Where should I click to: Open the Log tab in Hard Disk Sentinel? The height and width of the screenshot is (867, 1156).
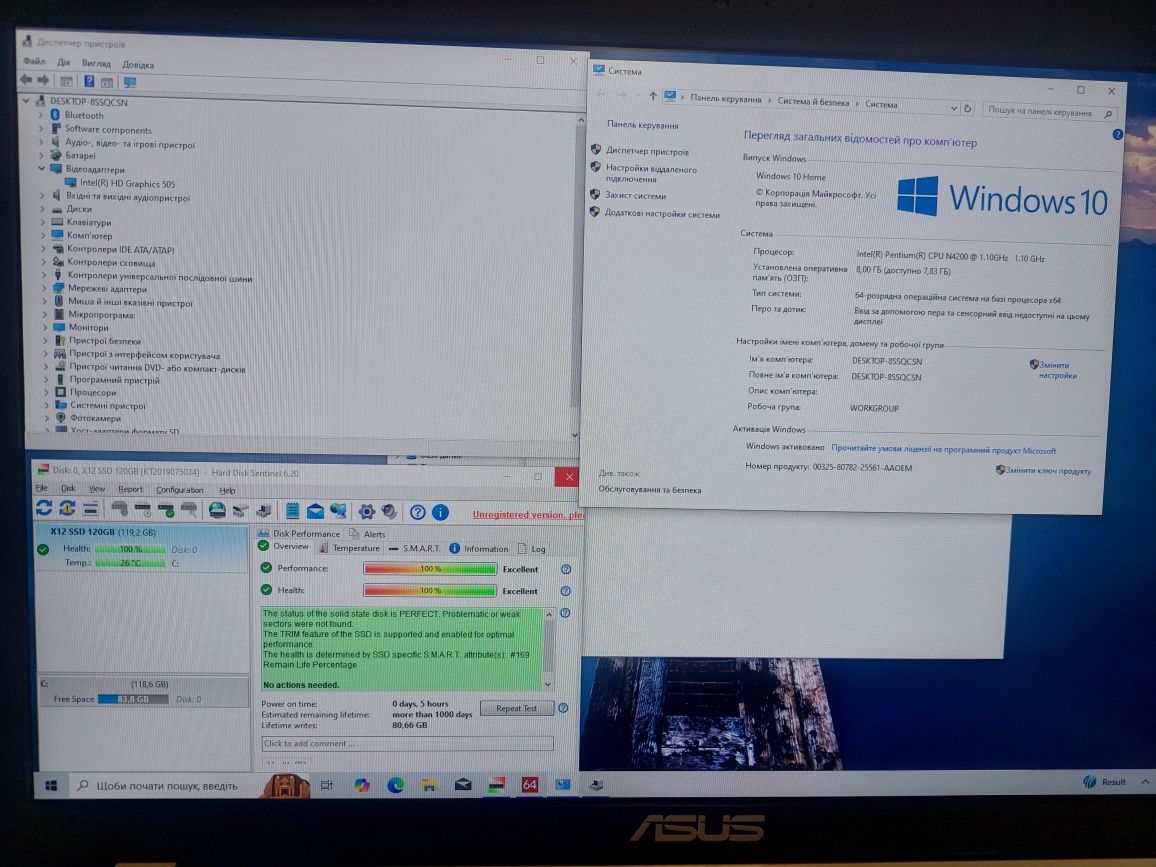point(532,549)
